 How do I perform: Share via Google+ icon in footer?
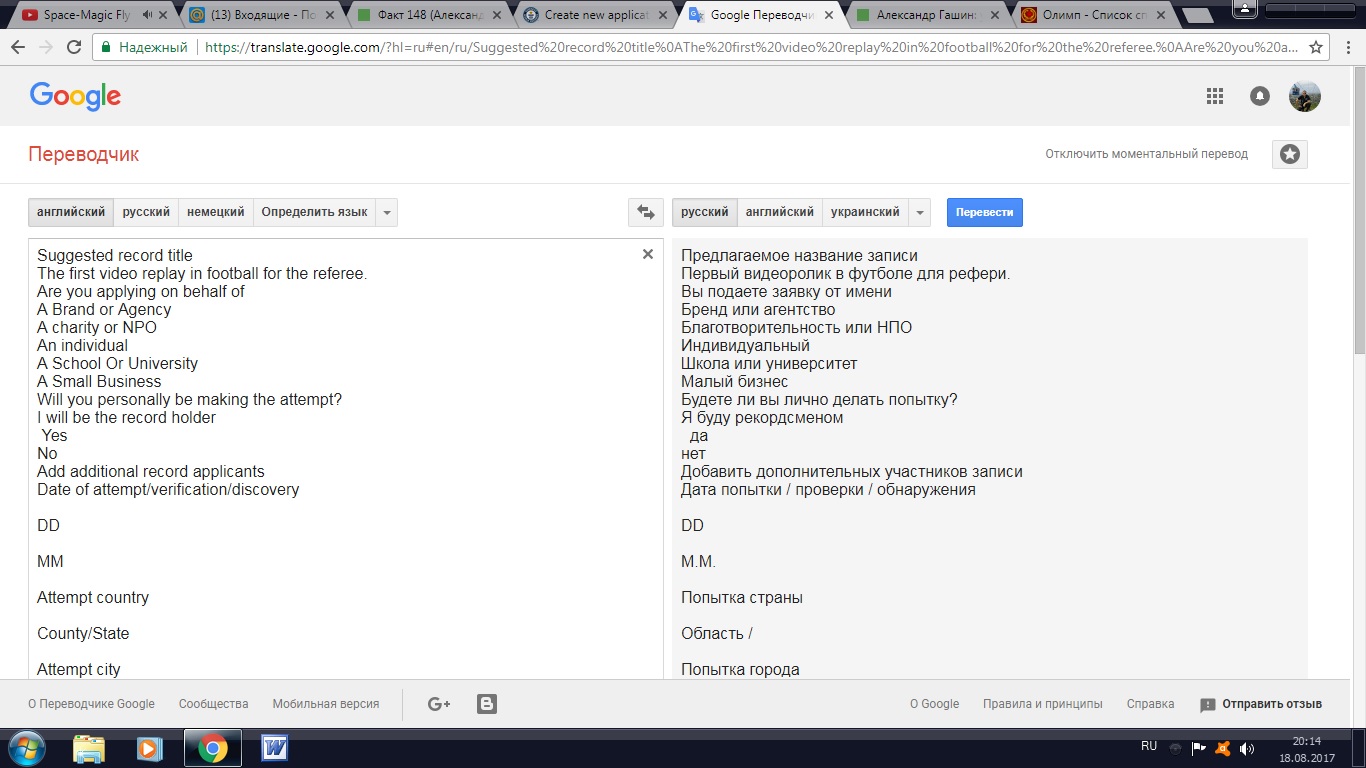pyautogui.click(x=439, y=704)
